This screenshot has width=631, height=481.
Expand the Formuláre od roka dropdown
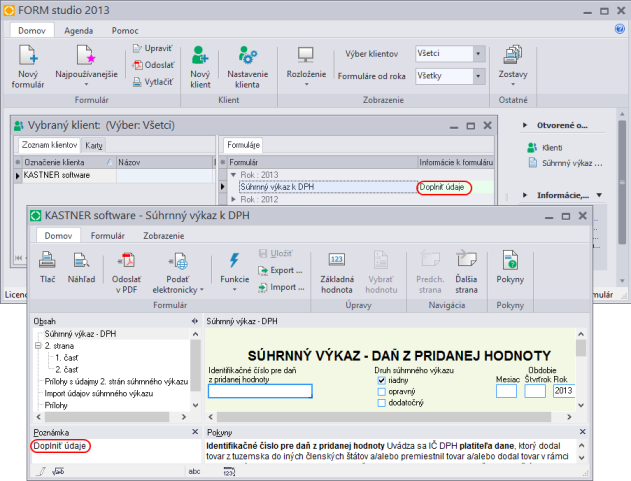coord(450,76)
